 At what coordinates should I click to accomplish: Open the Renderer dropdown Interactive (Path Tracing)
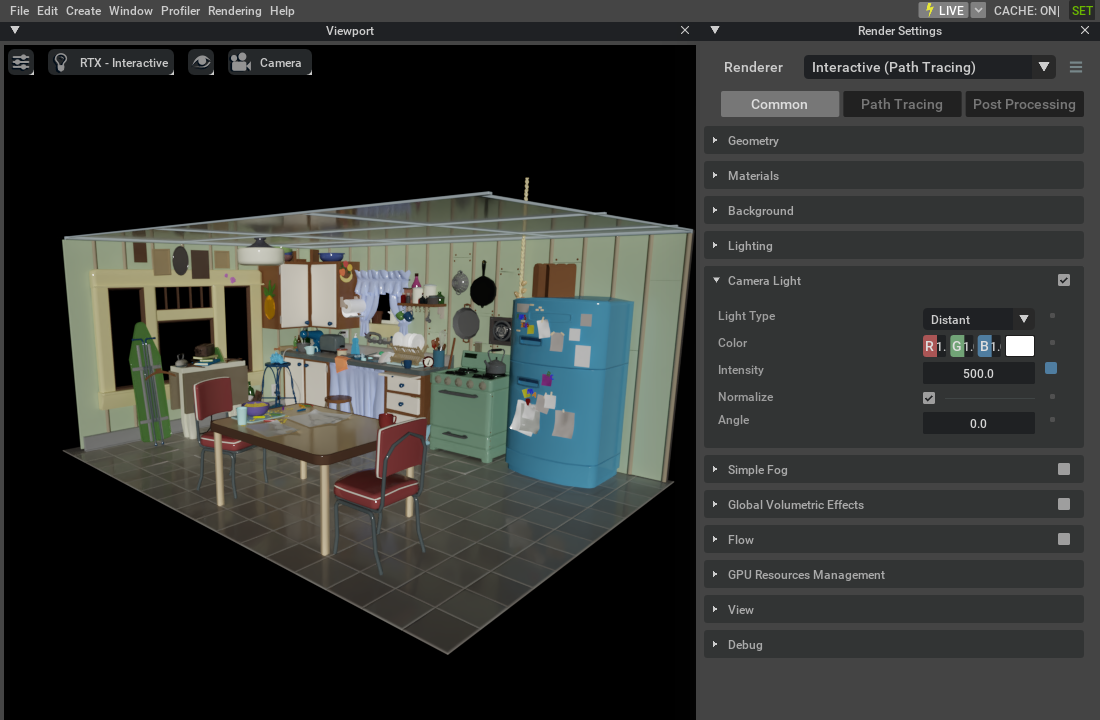pos(930,67)
